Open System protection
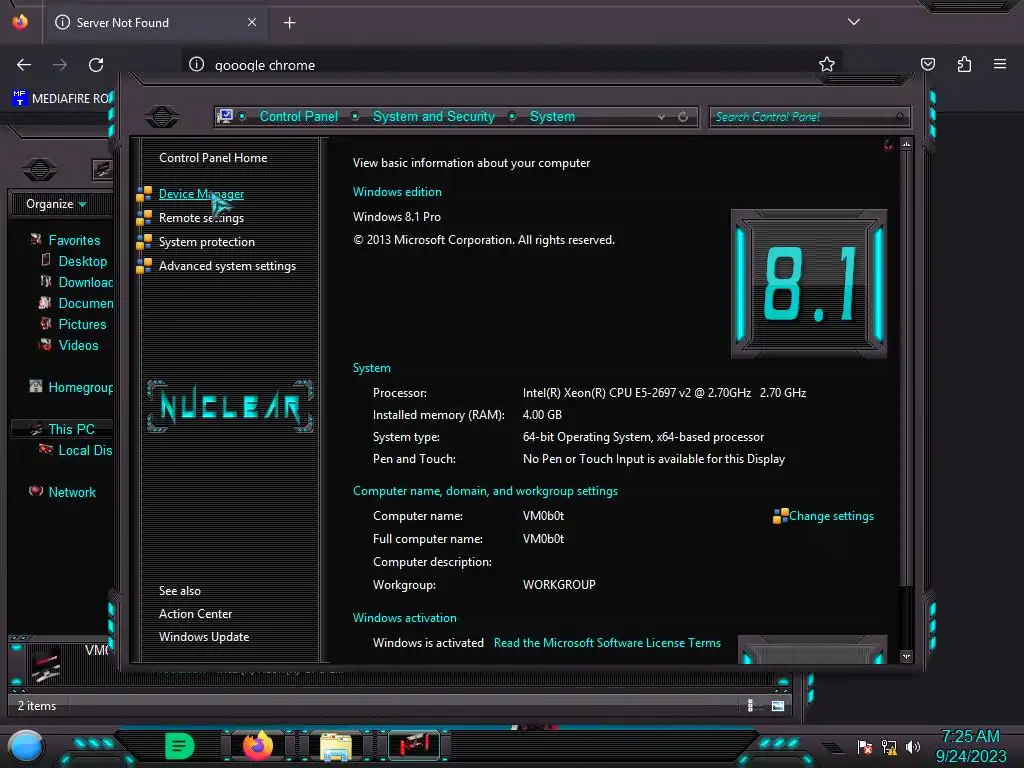Screen dimensions: 1024x768 206,242
